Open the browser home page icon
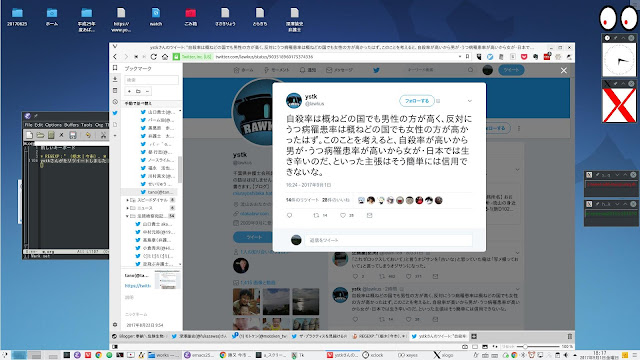 tap(165, 57)
